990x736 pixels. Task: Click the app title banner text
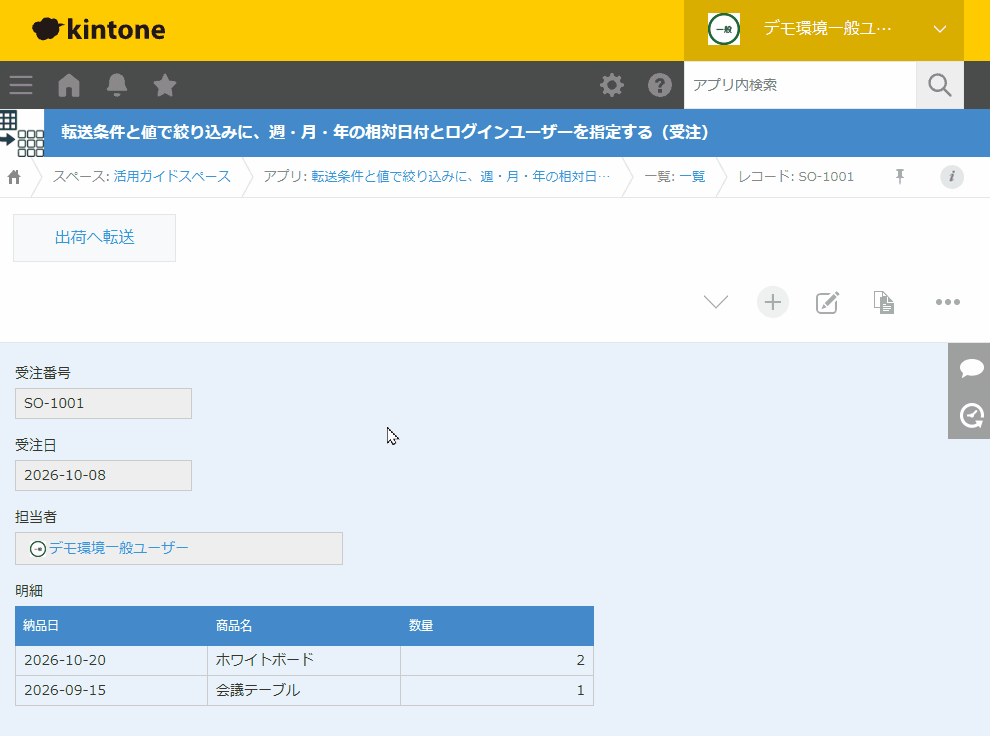pos(385,133)
